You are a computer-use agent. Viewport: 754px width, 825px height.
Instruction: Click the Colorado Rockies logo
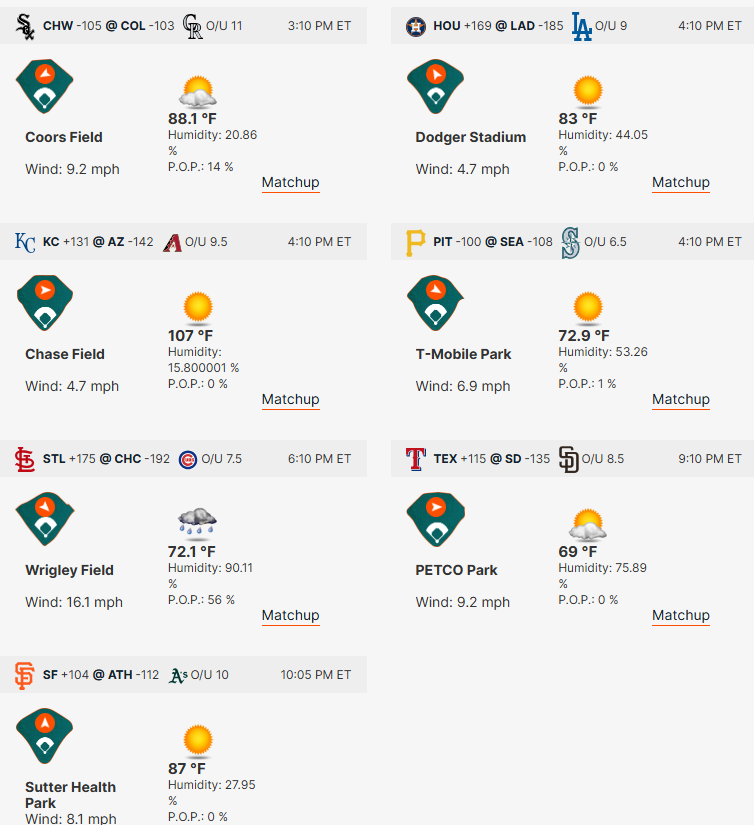pyautogui.click(x=192, y=26)
